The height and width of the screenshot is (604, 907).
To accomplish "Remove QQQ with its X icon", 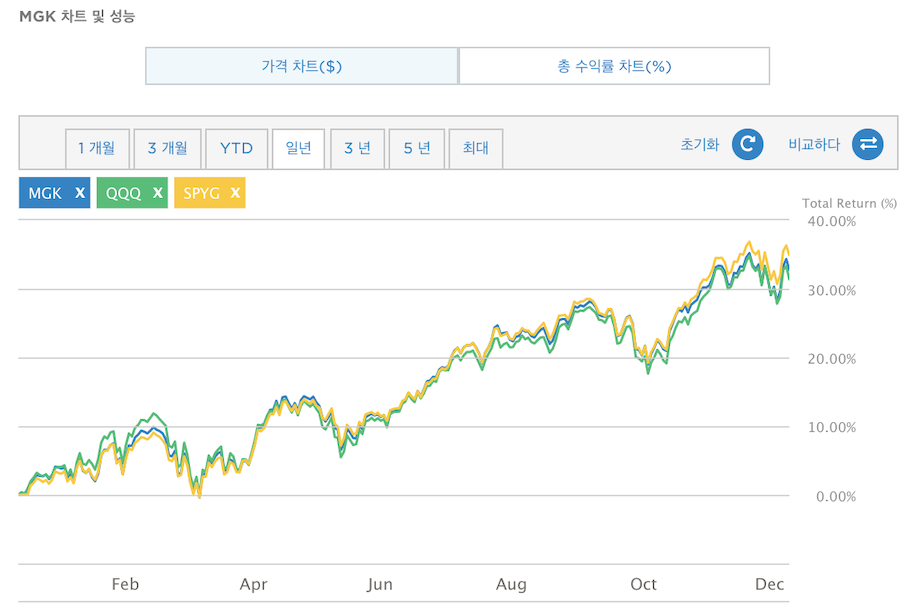I will [x=157, y=193].
